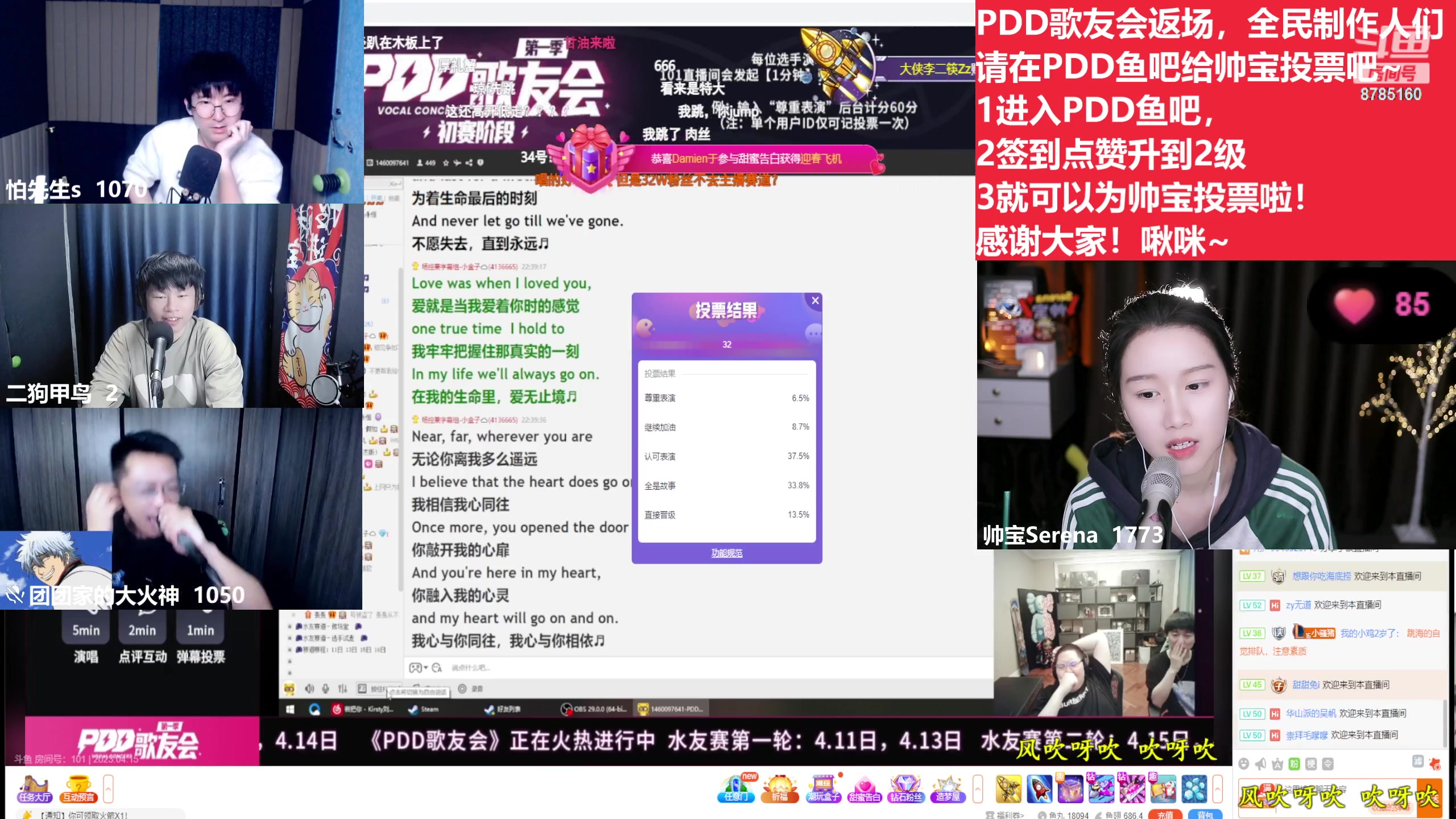Select the 1460097641-PDD taskbar window

[x=671, y=709]
